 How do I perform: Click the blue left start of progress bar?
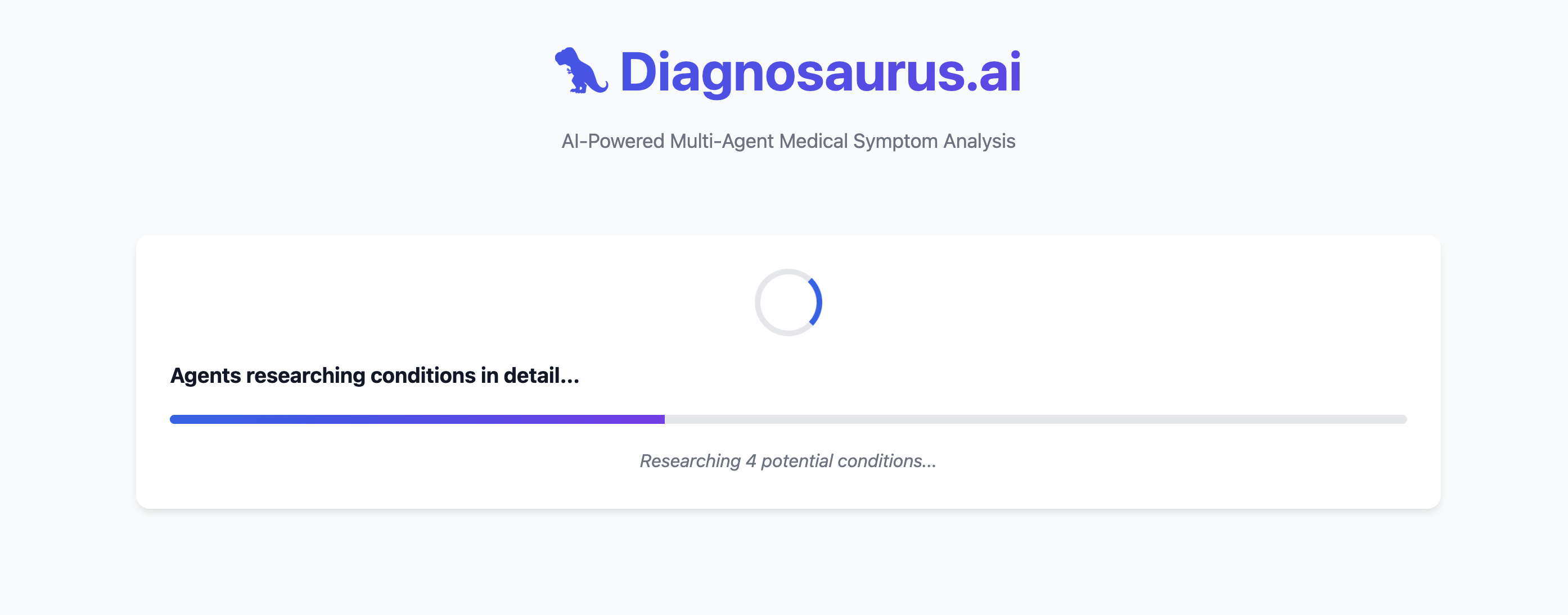pyautogui.click(x=178, y=419)
